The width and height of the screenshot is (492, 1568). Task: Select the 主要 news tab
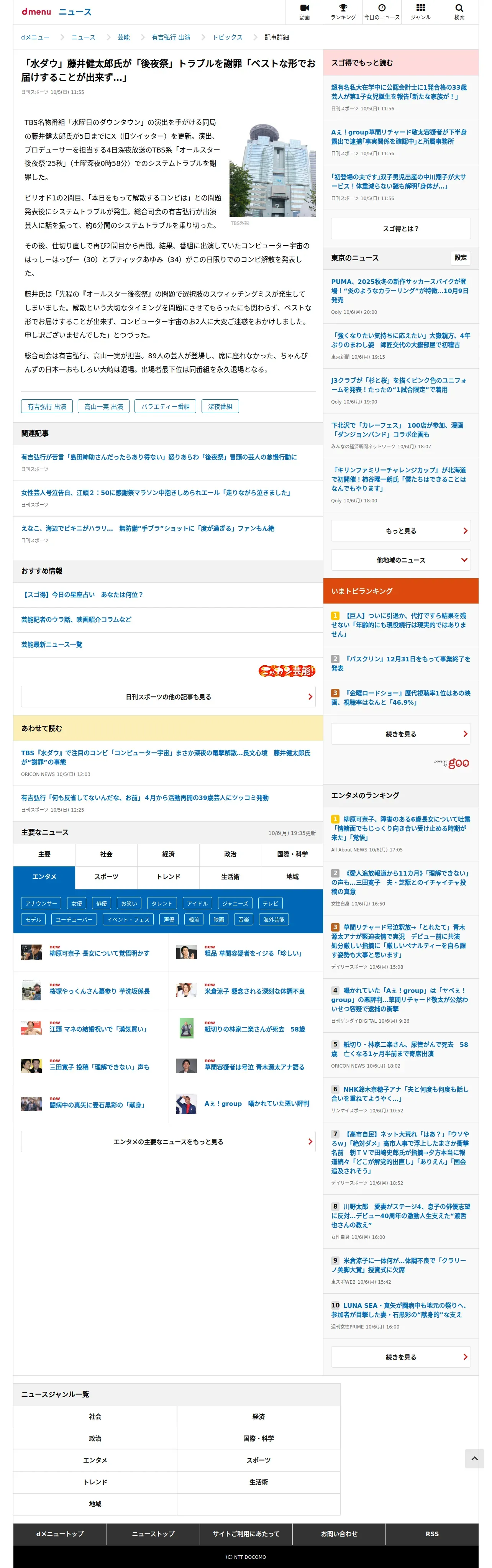point(44,854)
